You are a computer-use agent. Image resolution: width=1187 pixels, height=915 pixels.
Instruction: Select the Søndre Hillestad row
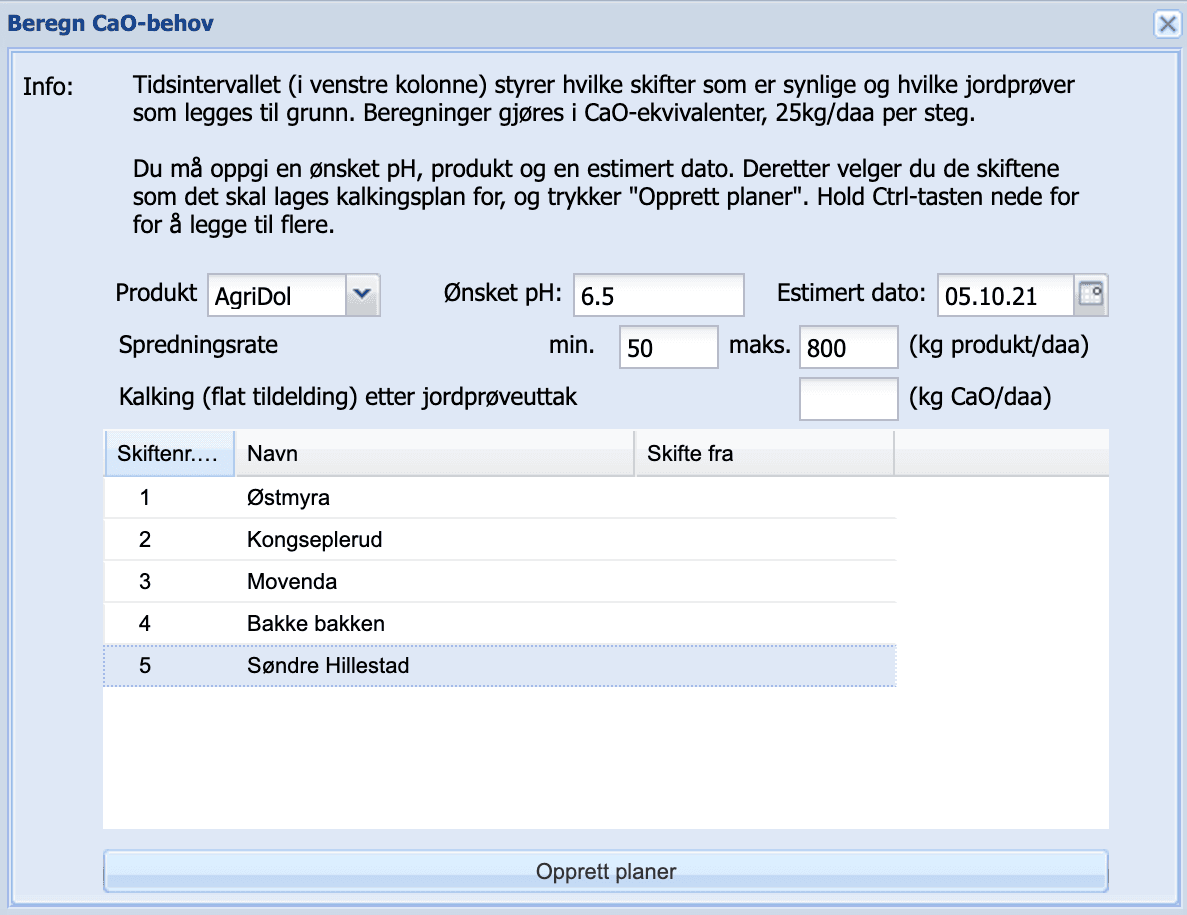(500, 665)
